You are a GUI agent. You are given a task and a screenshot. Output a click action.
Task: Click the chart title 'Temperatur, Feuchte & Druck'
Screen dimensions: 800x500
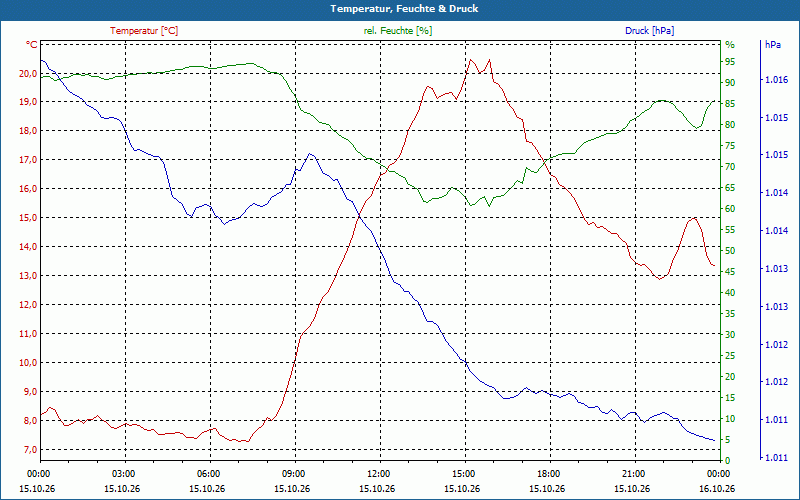pos(404,9)
